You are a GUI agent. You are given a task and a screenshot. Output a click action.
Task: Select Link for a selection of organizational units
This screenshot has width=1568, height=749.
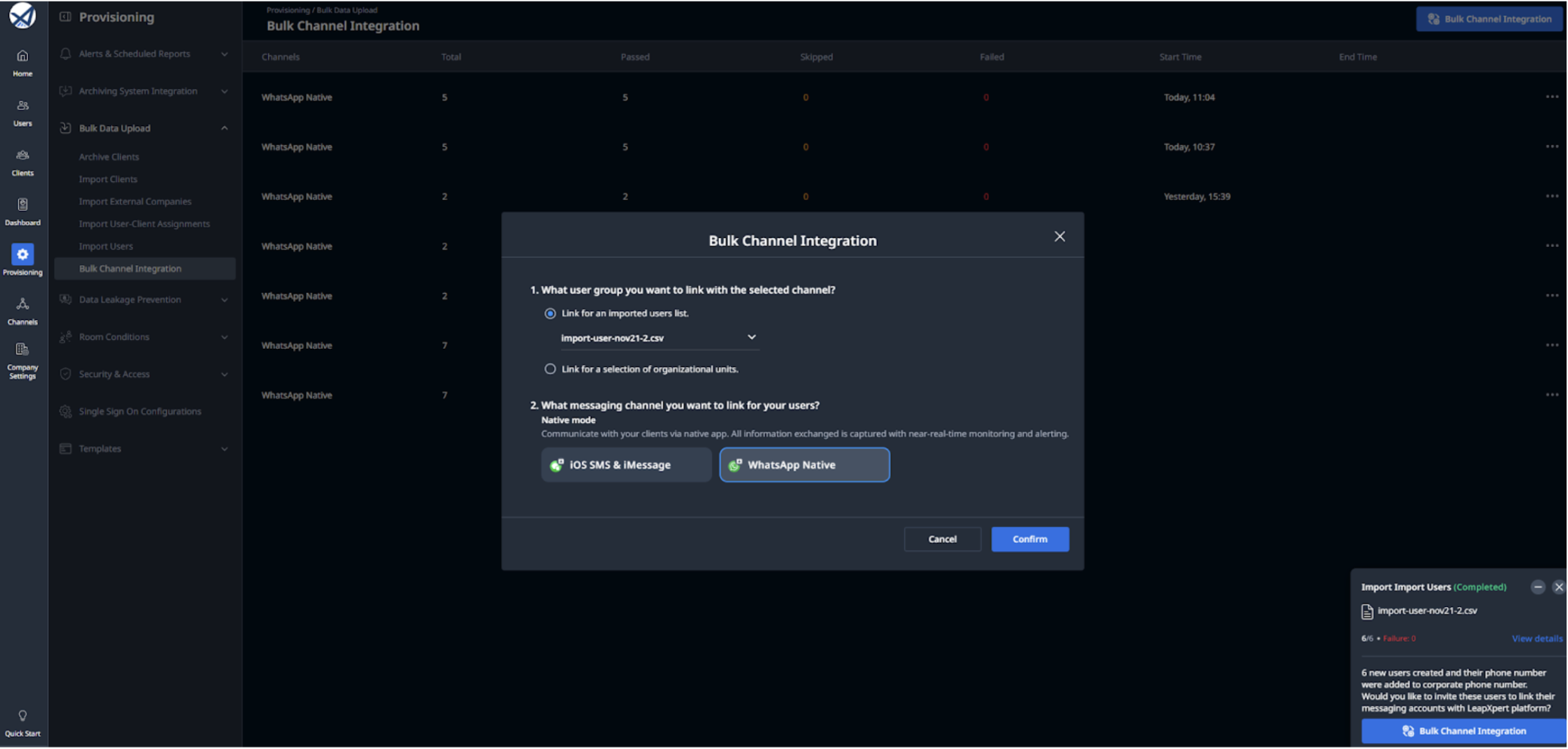click(550, 369)
